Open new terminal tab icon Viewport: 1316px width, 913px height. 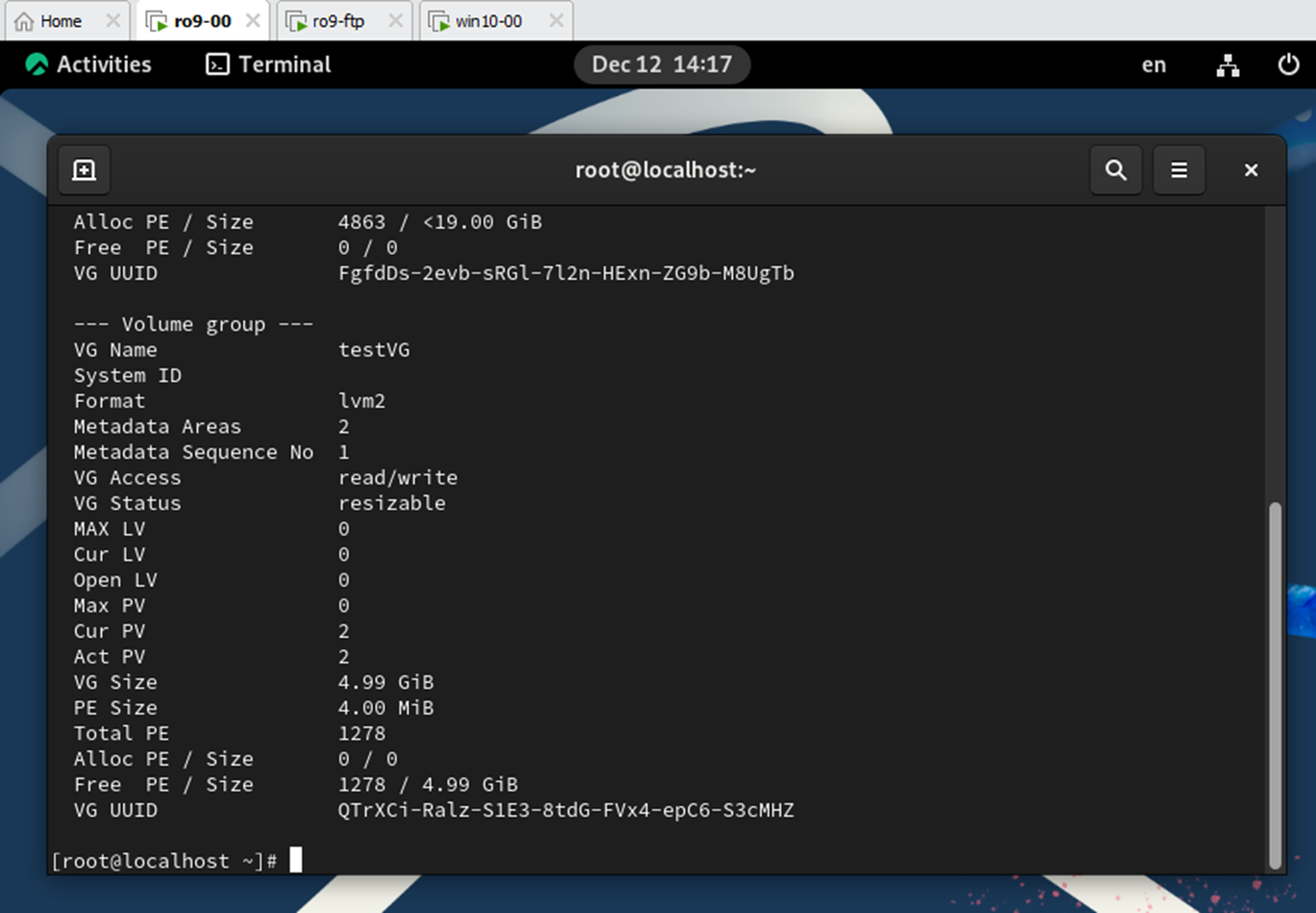[84, 170]
